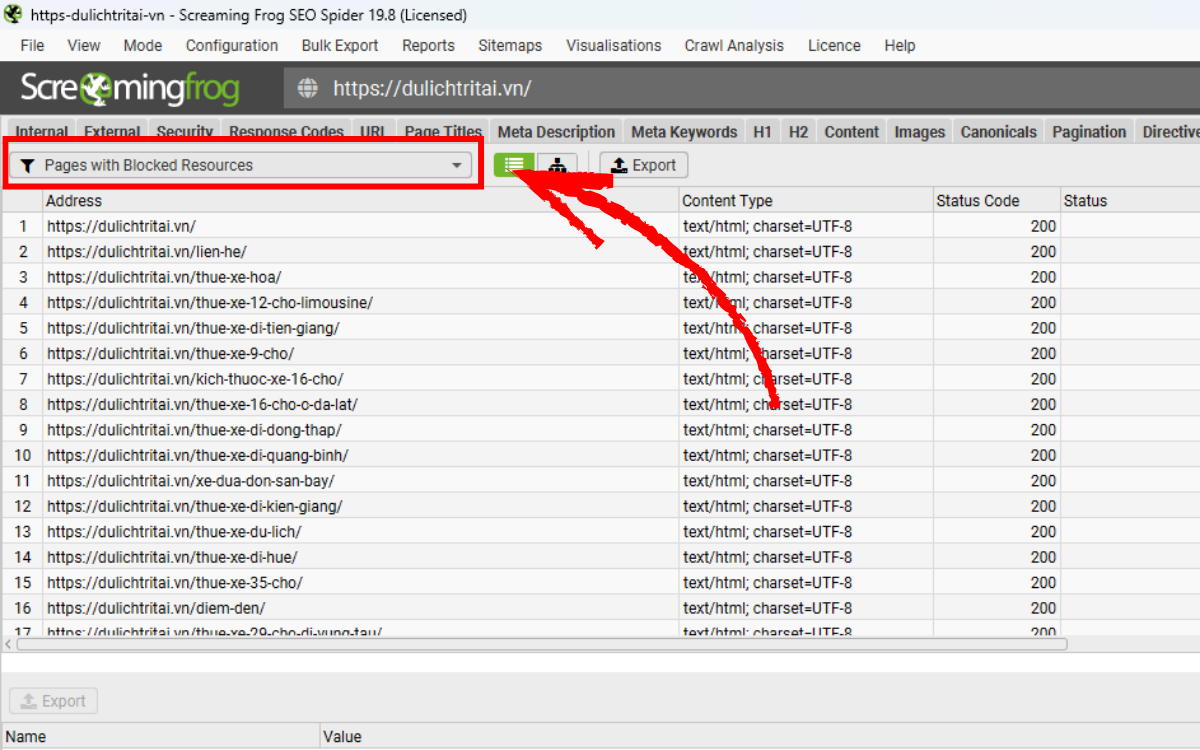Click the Screaming Frog logo

pos(130,89)
